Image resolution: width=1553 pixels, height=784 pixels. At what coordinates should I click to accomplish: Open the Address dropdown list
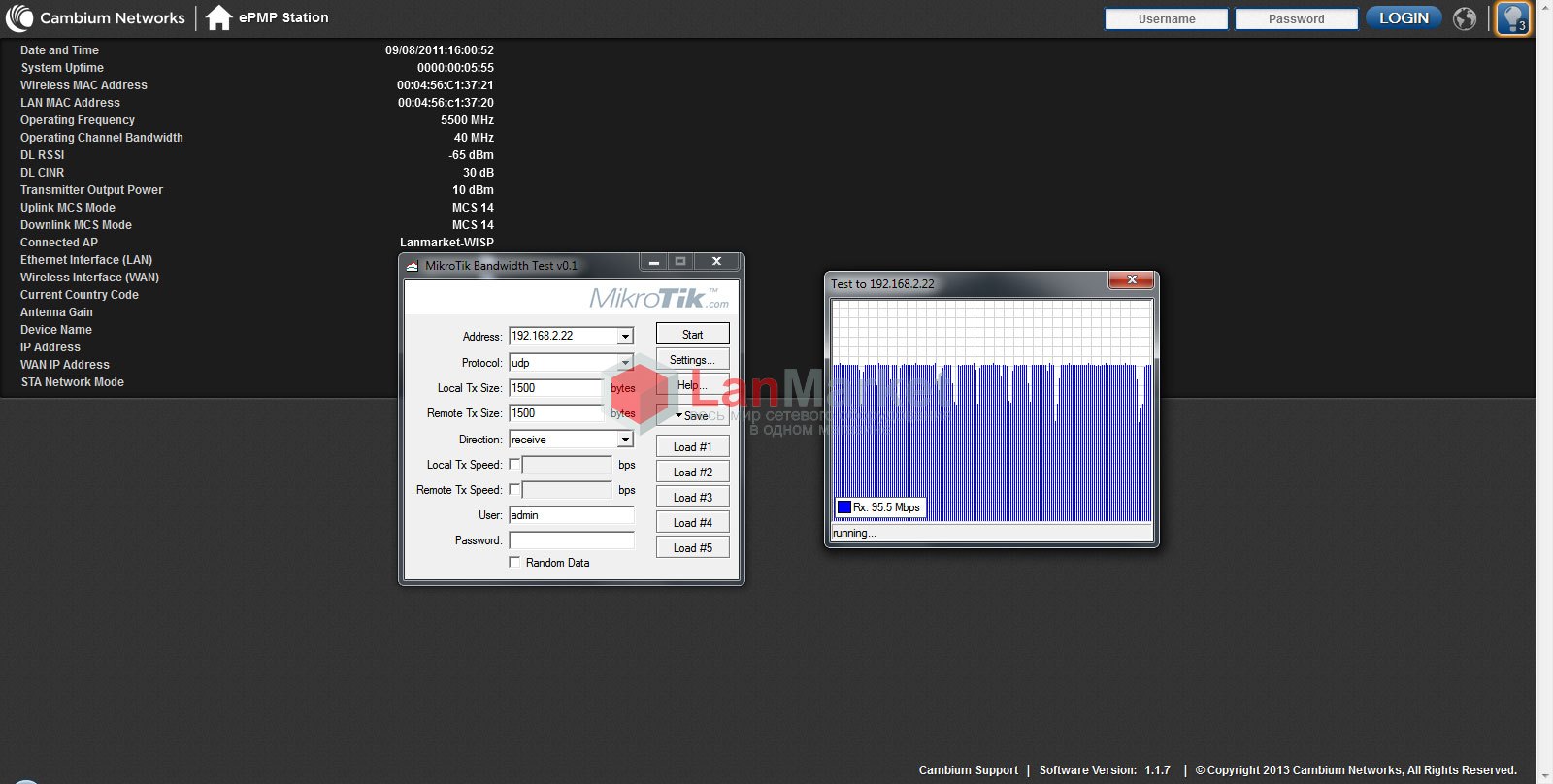pyautogui.click(x=625, y=337)
